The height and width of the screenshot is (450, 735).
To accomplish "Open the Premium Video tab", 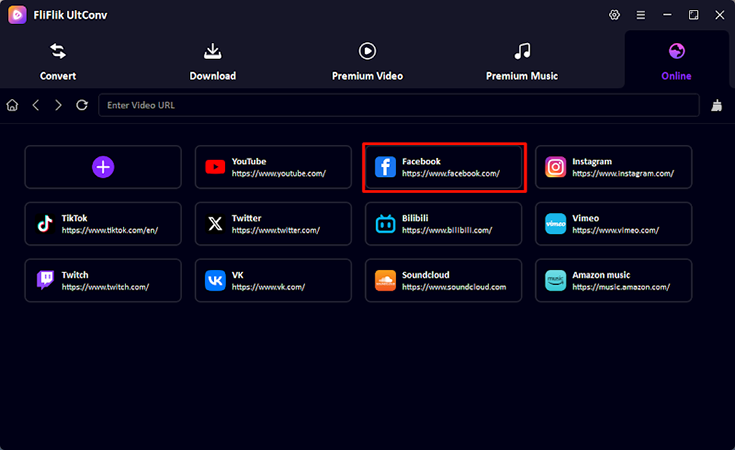I will pos(367,62).
